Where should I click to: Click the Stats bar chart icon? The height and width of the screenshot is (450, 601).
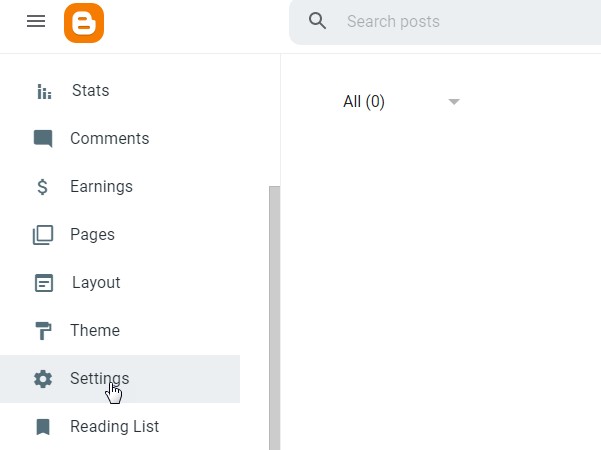(44, 92)
